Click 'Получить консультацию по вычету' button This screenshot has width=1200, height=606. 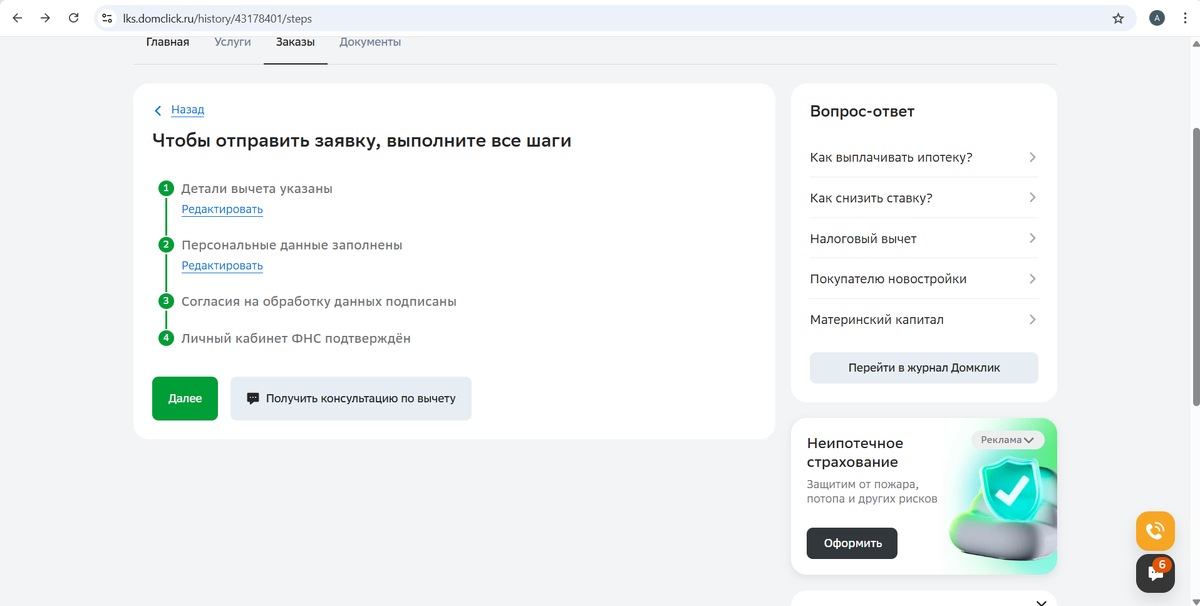[x=351, y=398]
